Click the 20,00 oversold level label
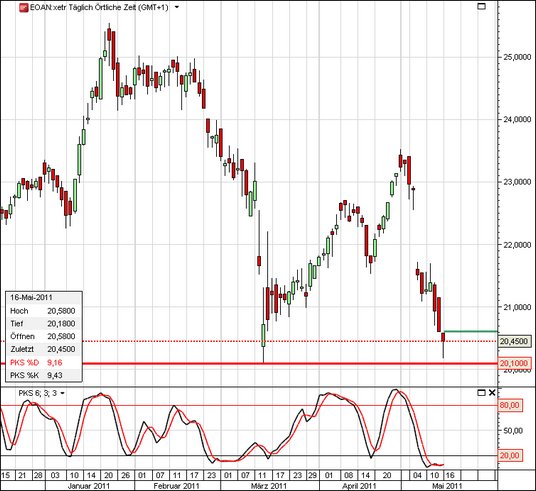 tap(510, 455)
